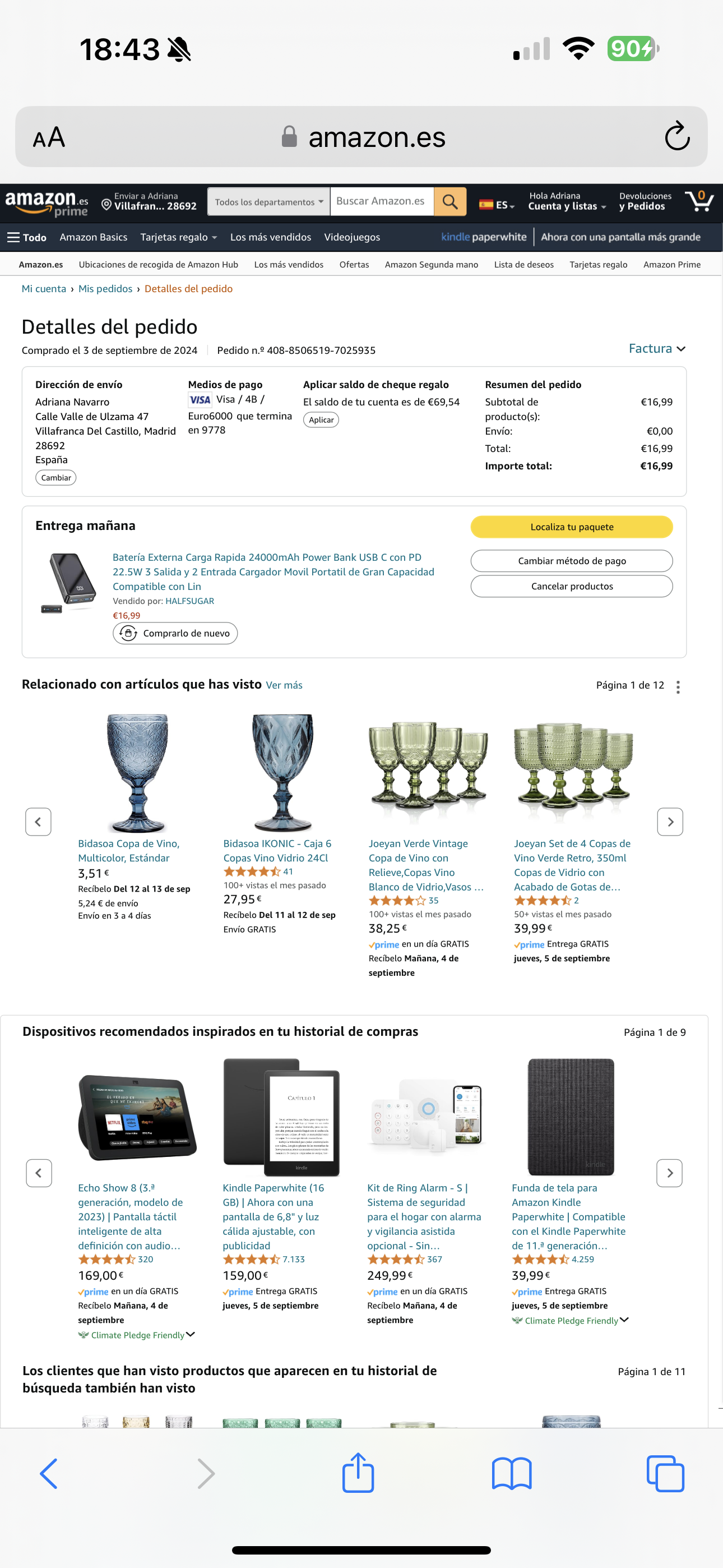Expand Climate Pledge Friendly under Echo Show
This screenshot has width=723, height=1568.
pyautogui.click(x=137, y=1335)
